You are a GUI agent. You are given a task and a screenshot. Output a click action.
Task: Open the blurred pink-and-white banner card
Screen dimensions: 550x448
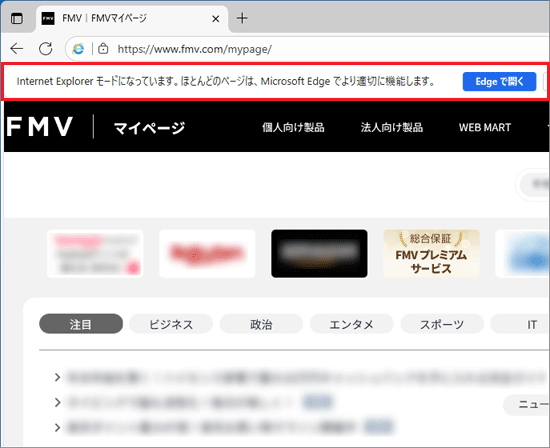point(95,254)
